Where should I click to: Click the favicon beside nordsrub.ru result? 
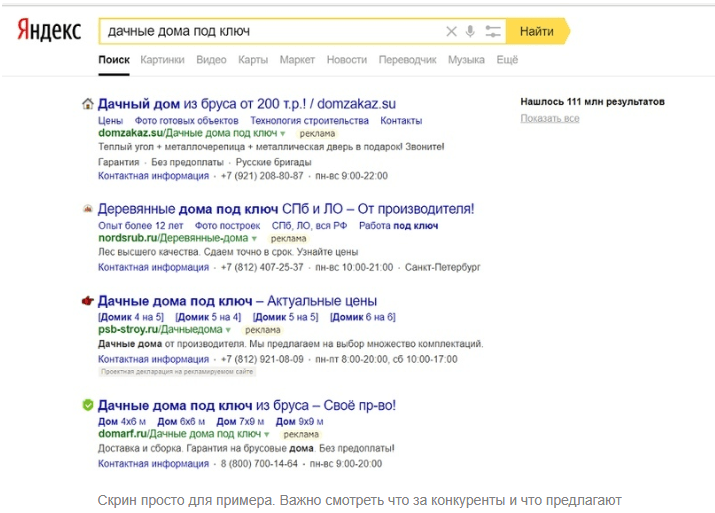click(x=88, y=209)
